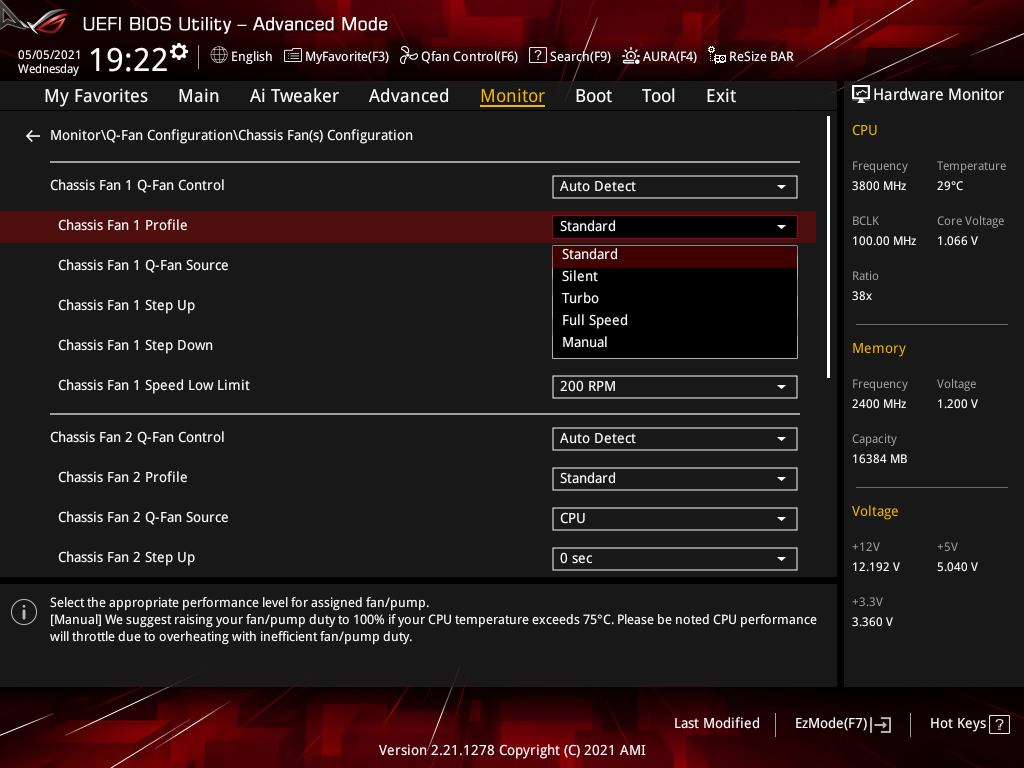Click the AURA lighting icon
The image size is (1024, 768).
[x=630, y=56]
